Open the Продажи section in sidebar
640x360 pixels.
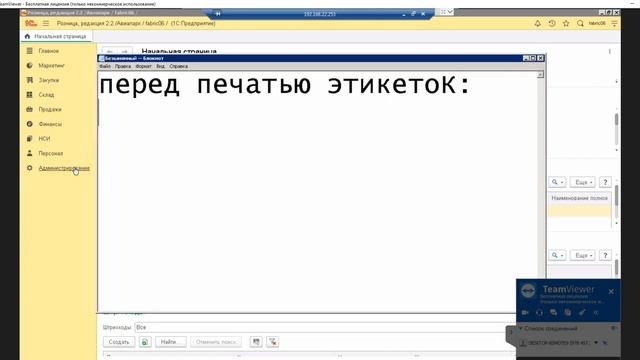tap(50, 109)
